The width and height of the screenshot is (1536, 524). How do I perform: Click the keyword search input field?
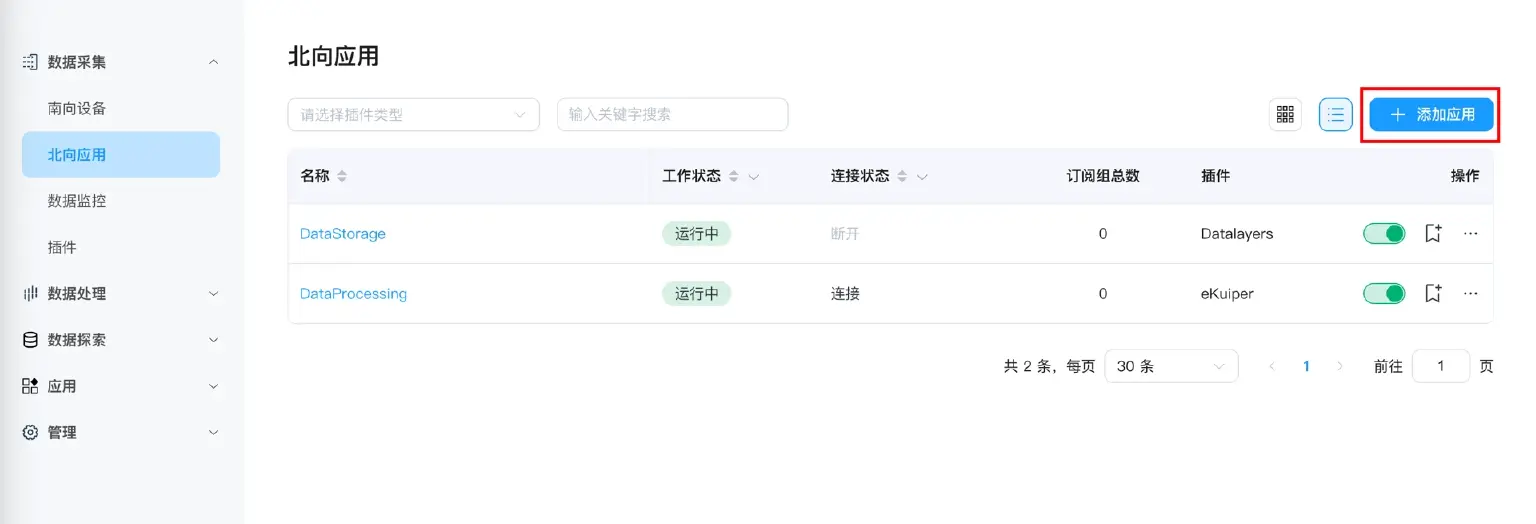[672, 115]
